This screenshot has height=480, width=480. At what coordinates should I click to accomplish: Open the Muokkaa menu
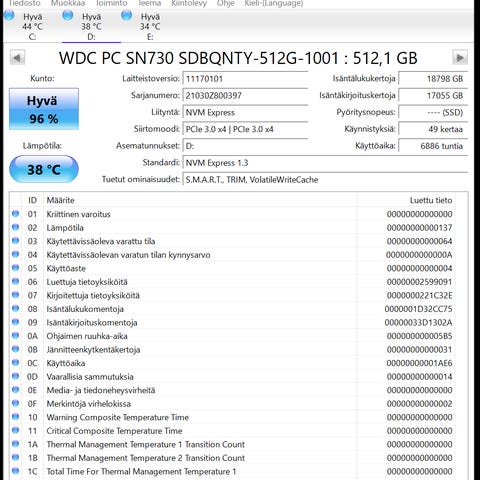68,3
